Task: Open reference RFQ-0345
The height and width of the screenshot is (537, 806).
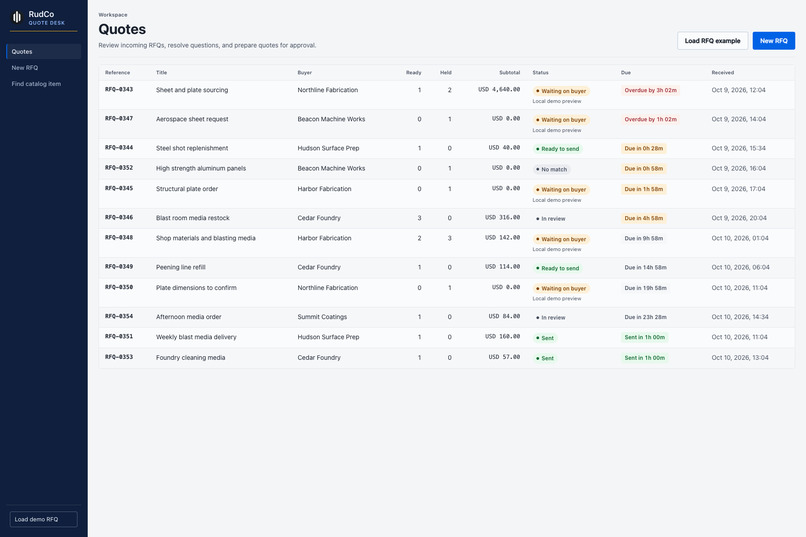Action: (119, 189)
